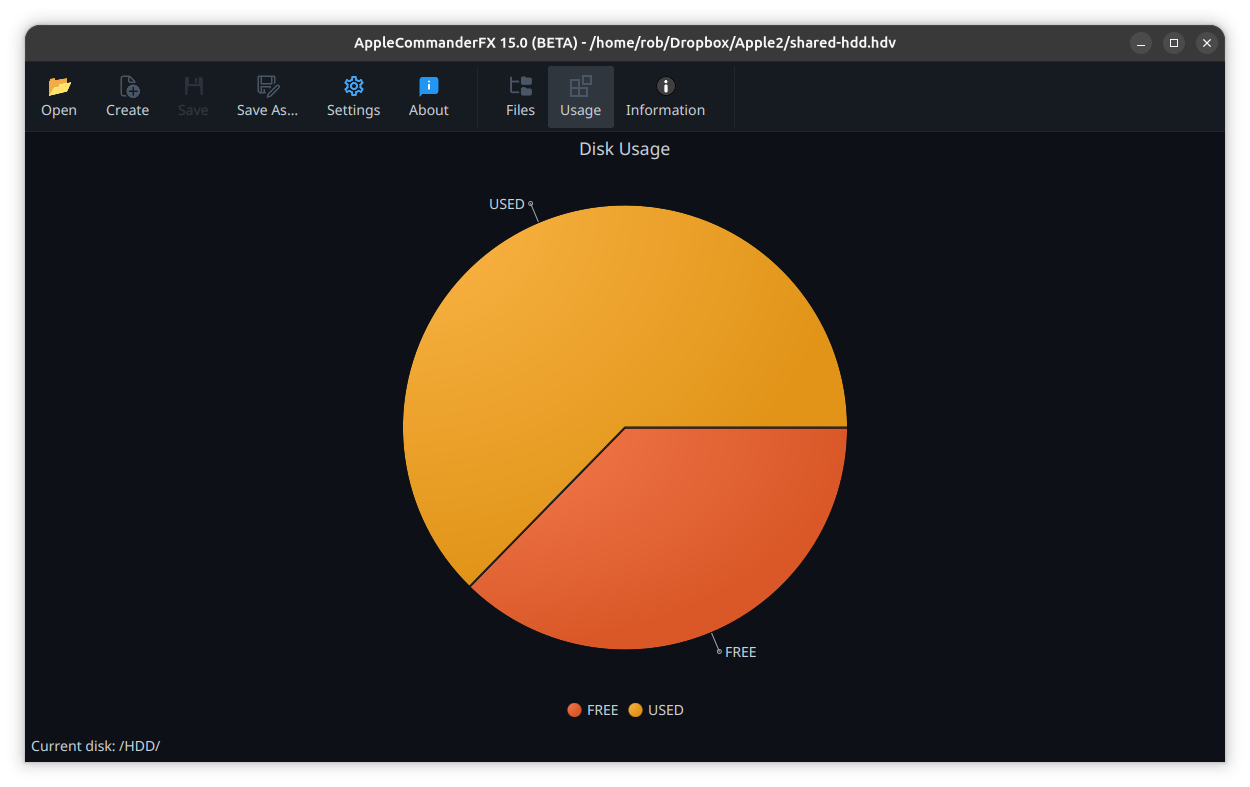
Task: Click the FREE legend text
Action: [x=603, y=710]
